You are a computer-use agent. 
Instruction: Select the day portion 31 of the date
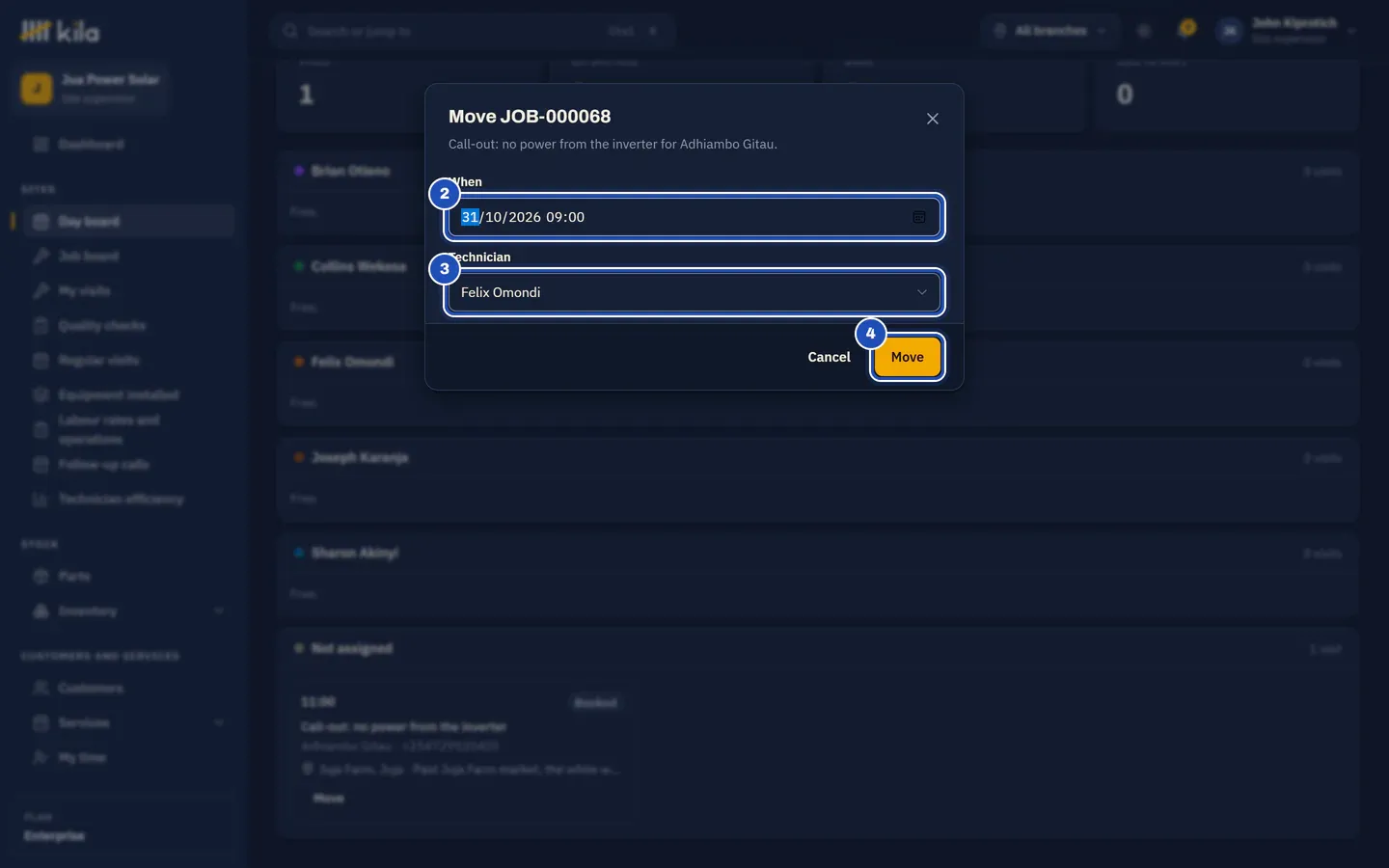pyautogui.click(x=470, y=217)
